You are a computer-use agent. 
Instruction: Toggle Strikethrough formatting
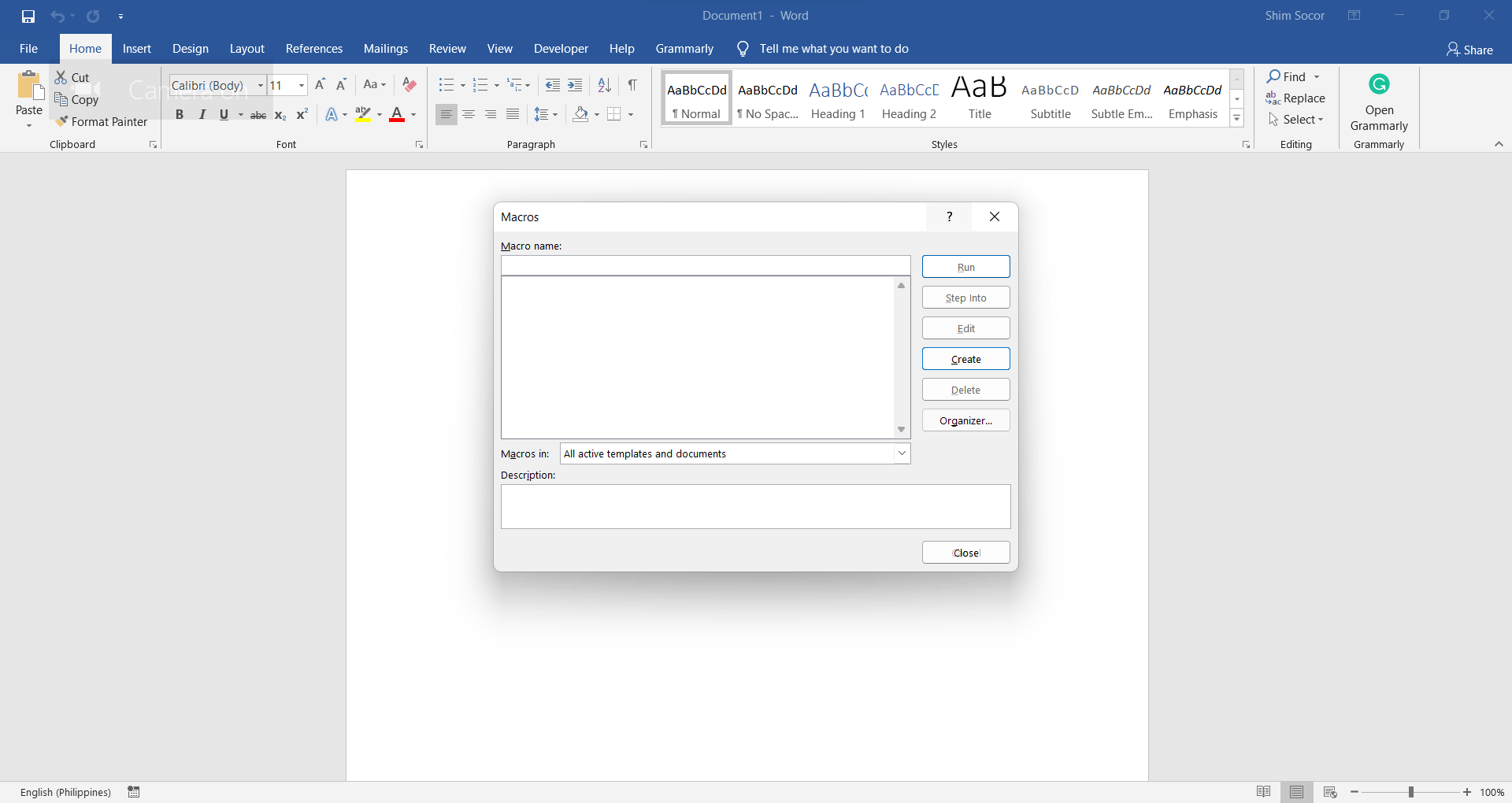[258, 115]
